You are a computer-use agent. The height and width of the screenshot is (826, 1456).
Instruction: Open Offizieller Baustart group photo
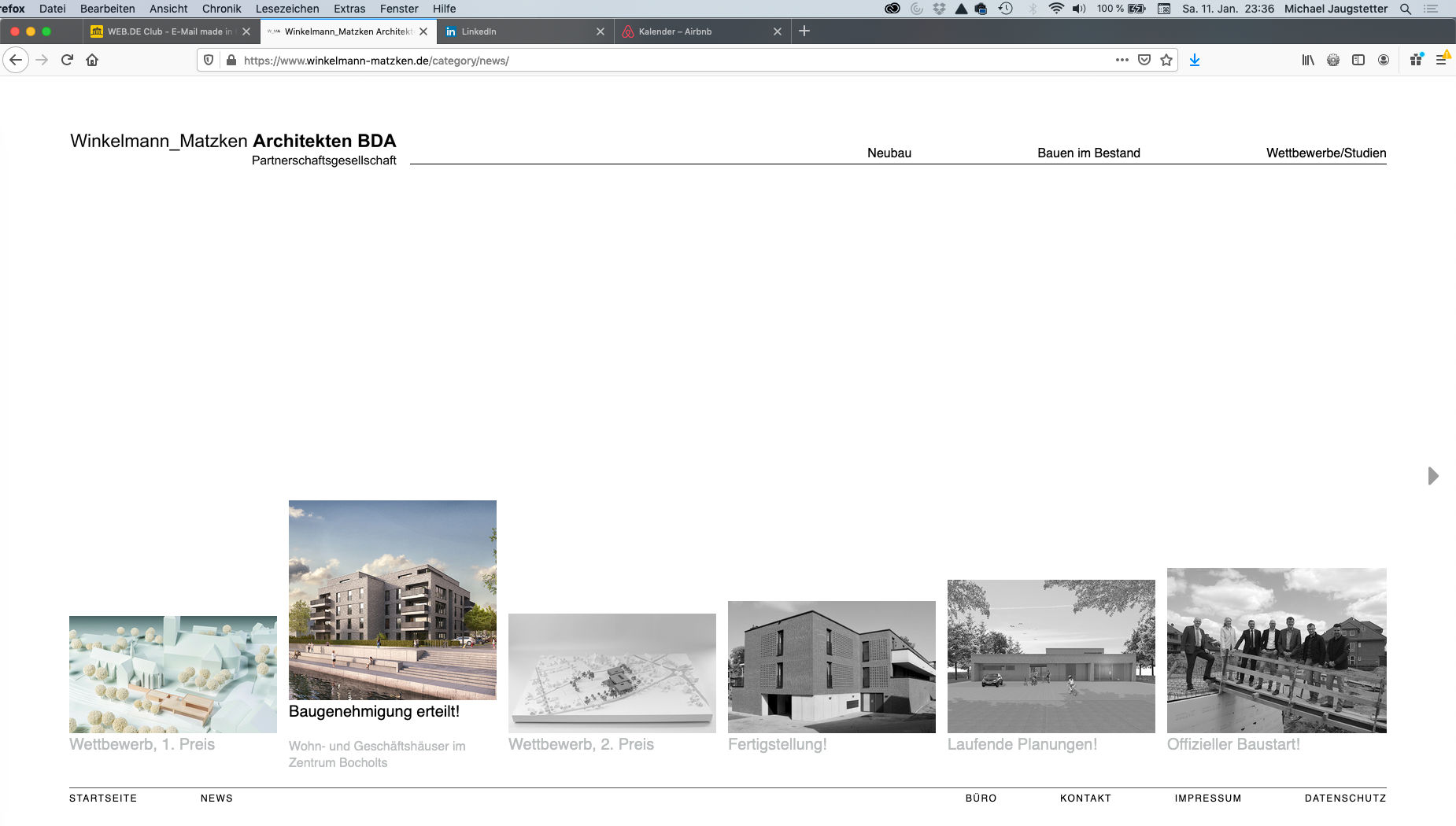coord(1277,651)
